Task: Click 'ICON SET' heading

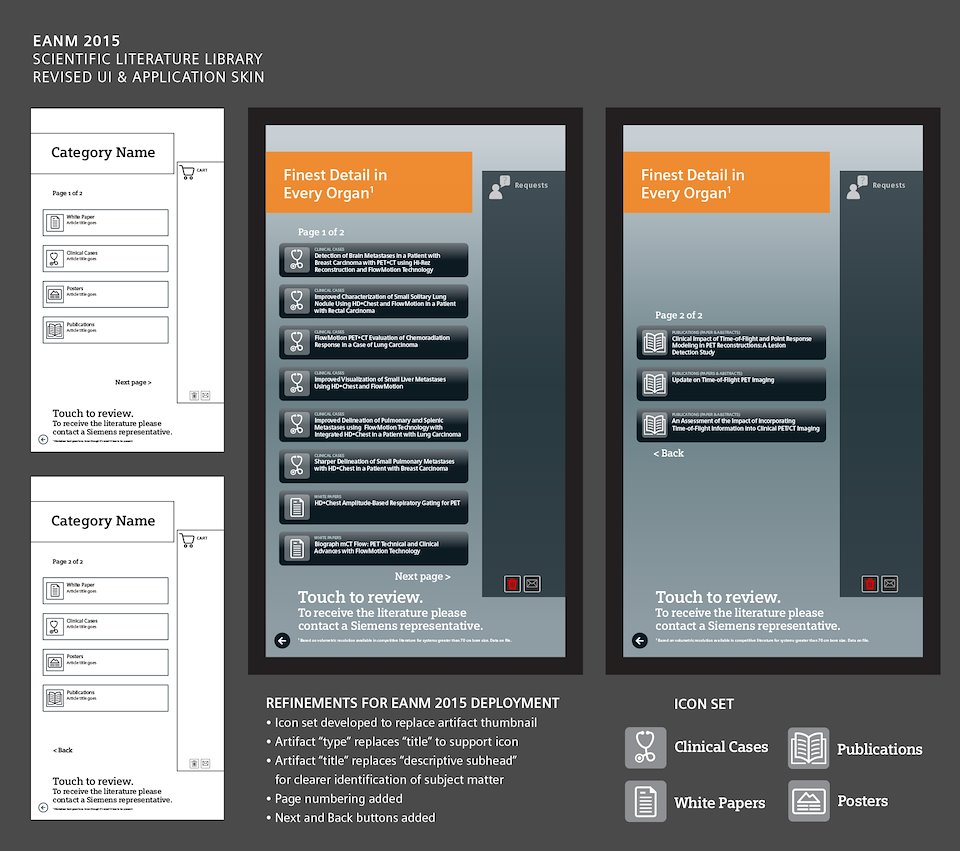Action: point(703,704)
